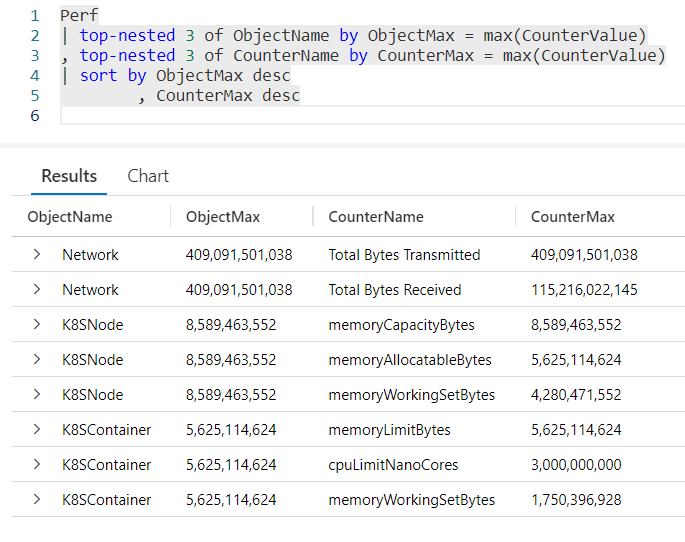Place cursor on empty line 6 of query
685x542 pixels.
tap(300, 116)
